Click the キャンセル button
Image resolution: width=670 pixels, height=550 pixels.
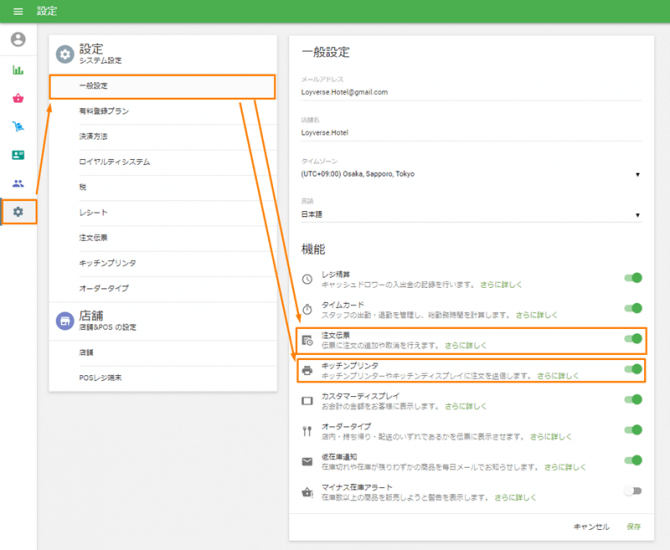click(590, 525)
